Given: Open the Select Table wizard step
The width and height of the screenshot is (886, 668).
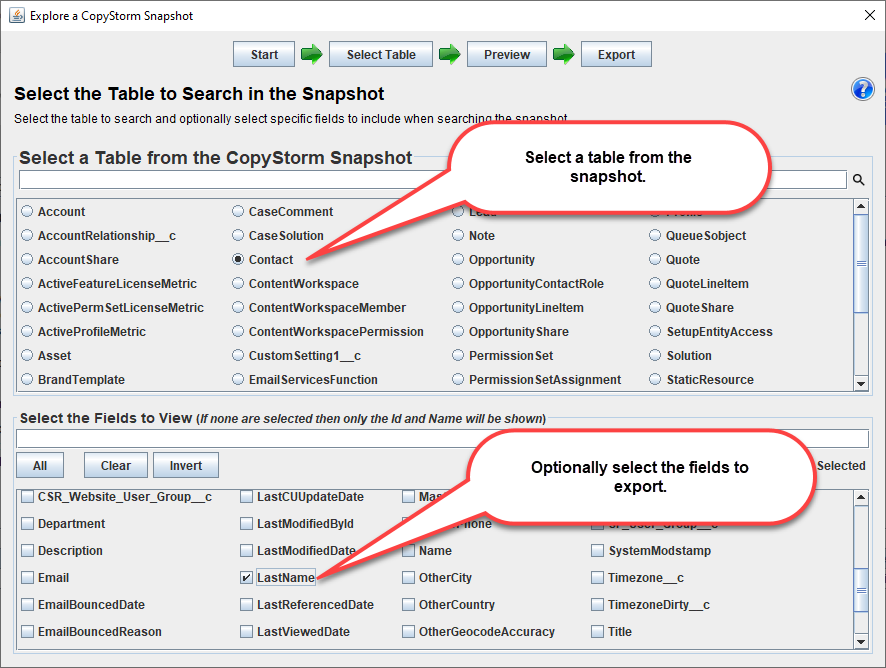Looking at the screenshot, I should (381, 54).
